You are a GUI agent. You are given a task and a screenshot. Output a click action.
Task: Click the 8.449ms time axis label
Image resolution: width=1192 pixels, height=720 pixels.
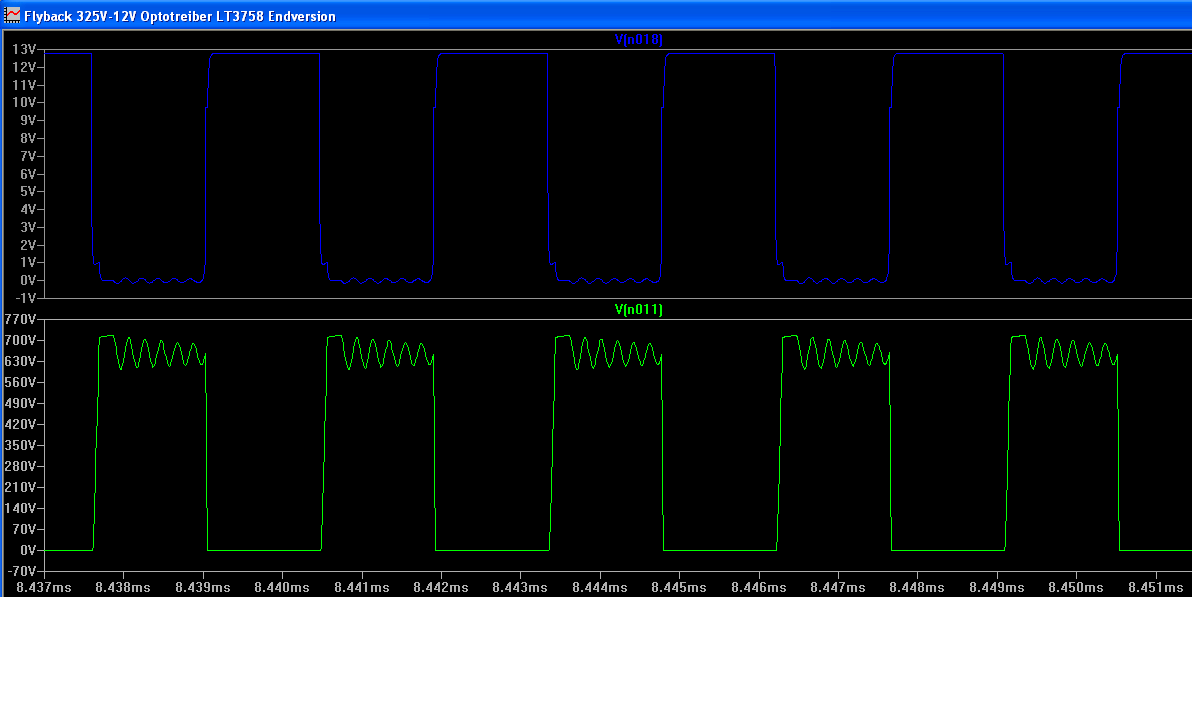997,588
